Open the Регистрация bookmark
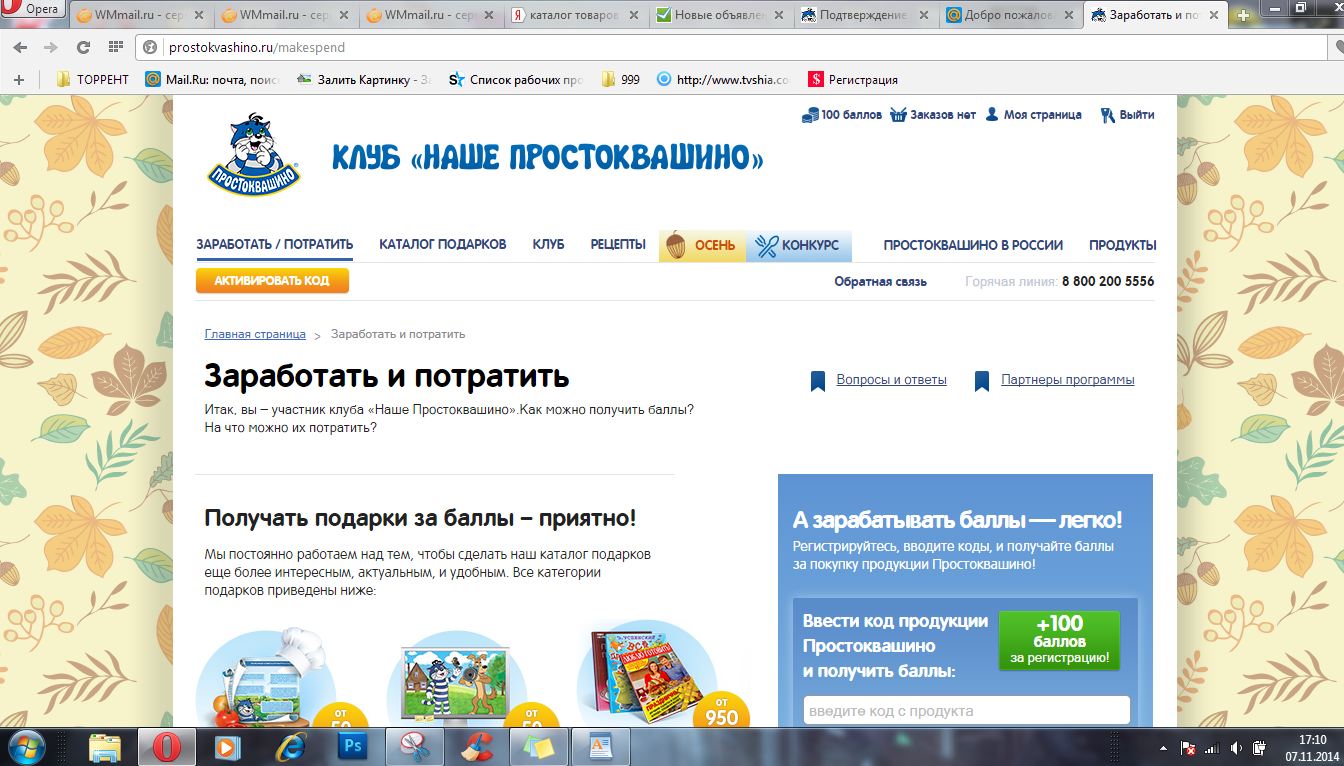Image resolution: width=1344 pixels, height=766 pixels. click(x=853, y=79)
